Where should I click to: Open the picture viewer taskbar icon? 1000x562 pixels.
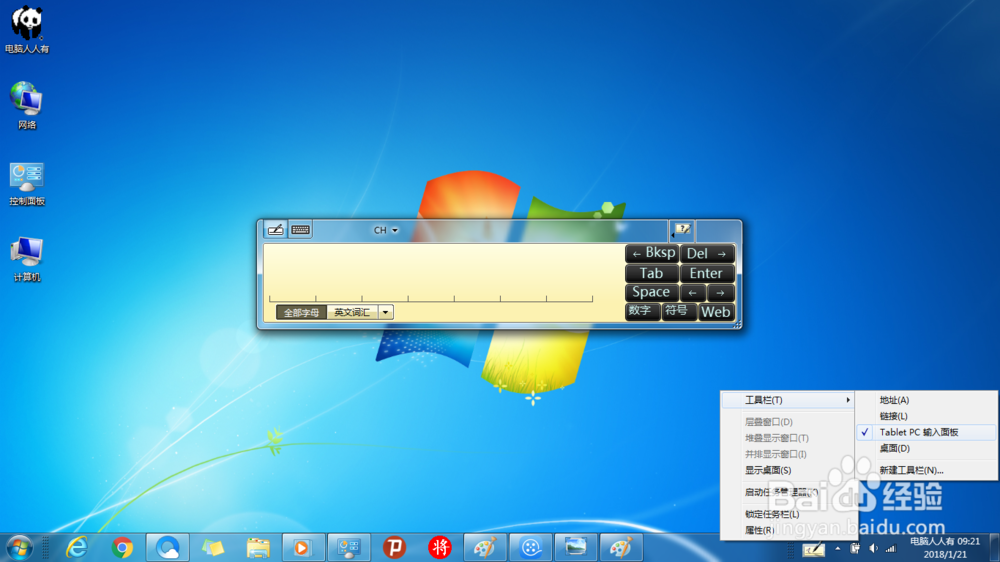576,548
